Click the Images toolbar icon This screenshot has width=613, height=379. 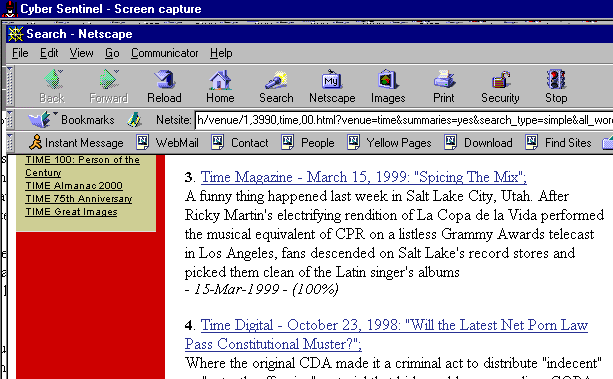tap(388, 86)
